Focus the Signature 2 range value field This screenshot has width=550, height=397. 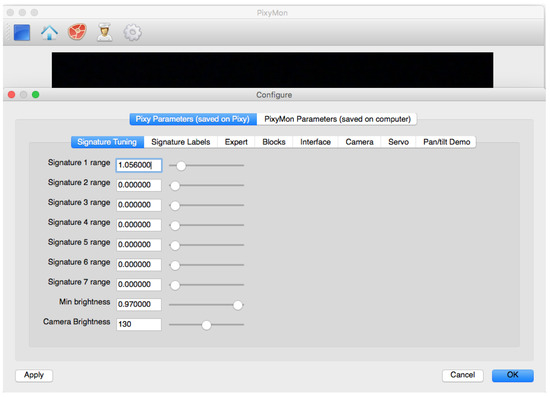[x=139, y=185]
